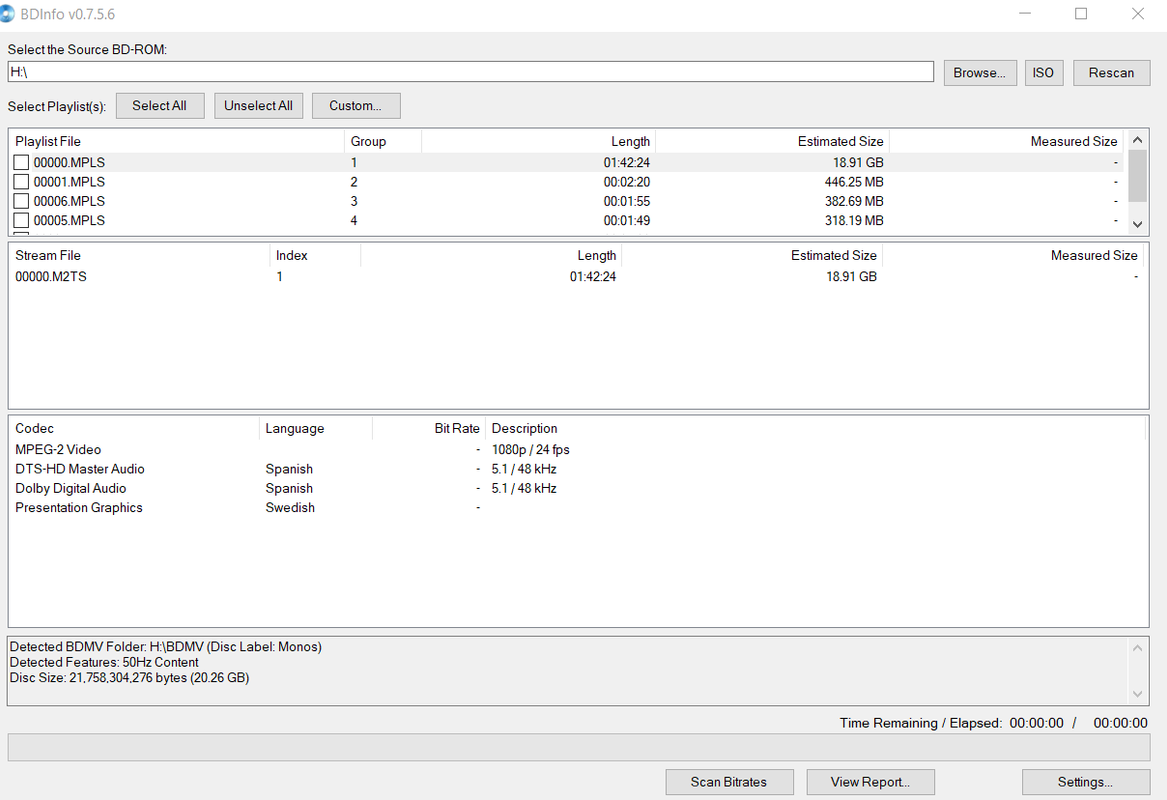Select playlist row 00001.MPLS
Image resolution: width=1167 pixels, height=800 pixels.
[567, 182]
